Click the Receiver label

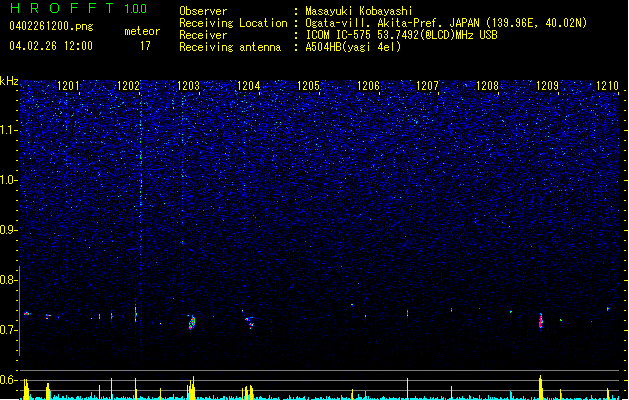pyautogui.click(x=203, y=35)
